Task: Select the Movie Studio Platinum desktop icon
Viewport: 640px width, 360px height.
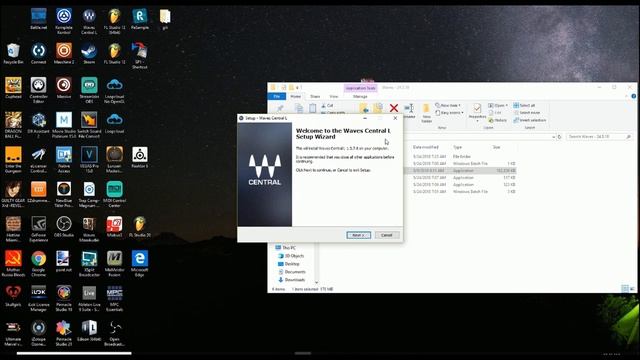Action: (x=64, y=125)
